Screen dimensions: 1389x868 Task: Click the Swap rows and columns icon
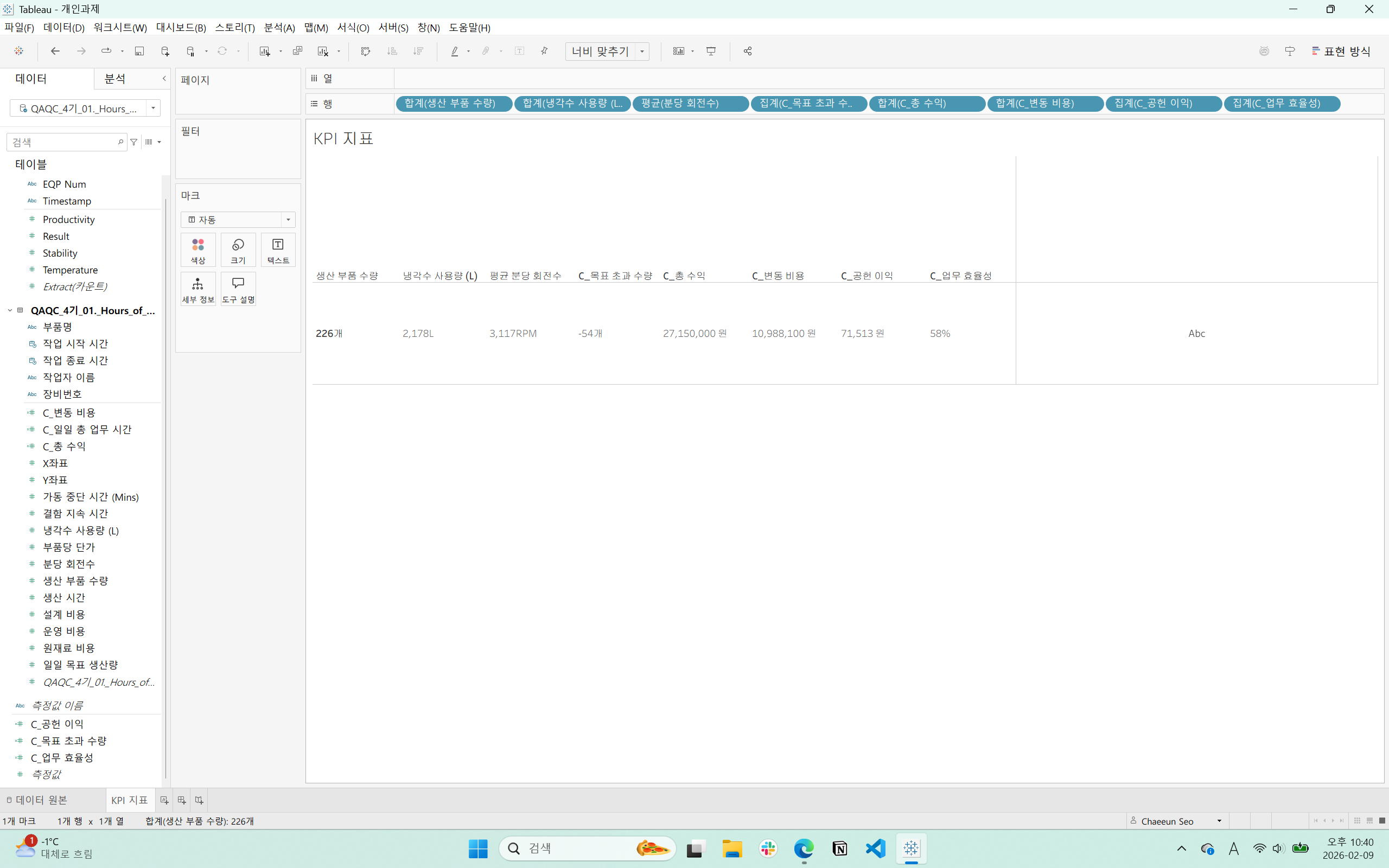pyautogui.click(x=366, y=51)
